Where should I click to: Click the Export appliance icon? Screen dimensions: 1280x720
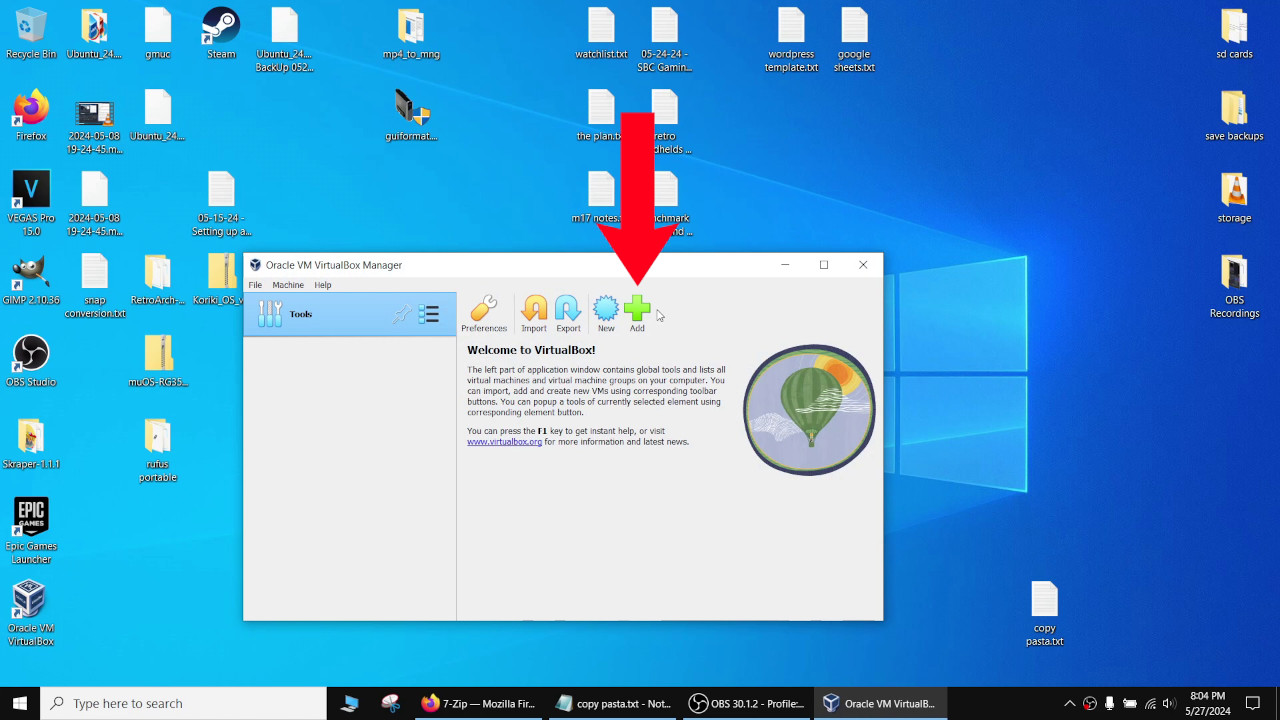pyautogui.click(x=568, y=314)
